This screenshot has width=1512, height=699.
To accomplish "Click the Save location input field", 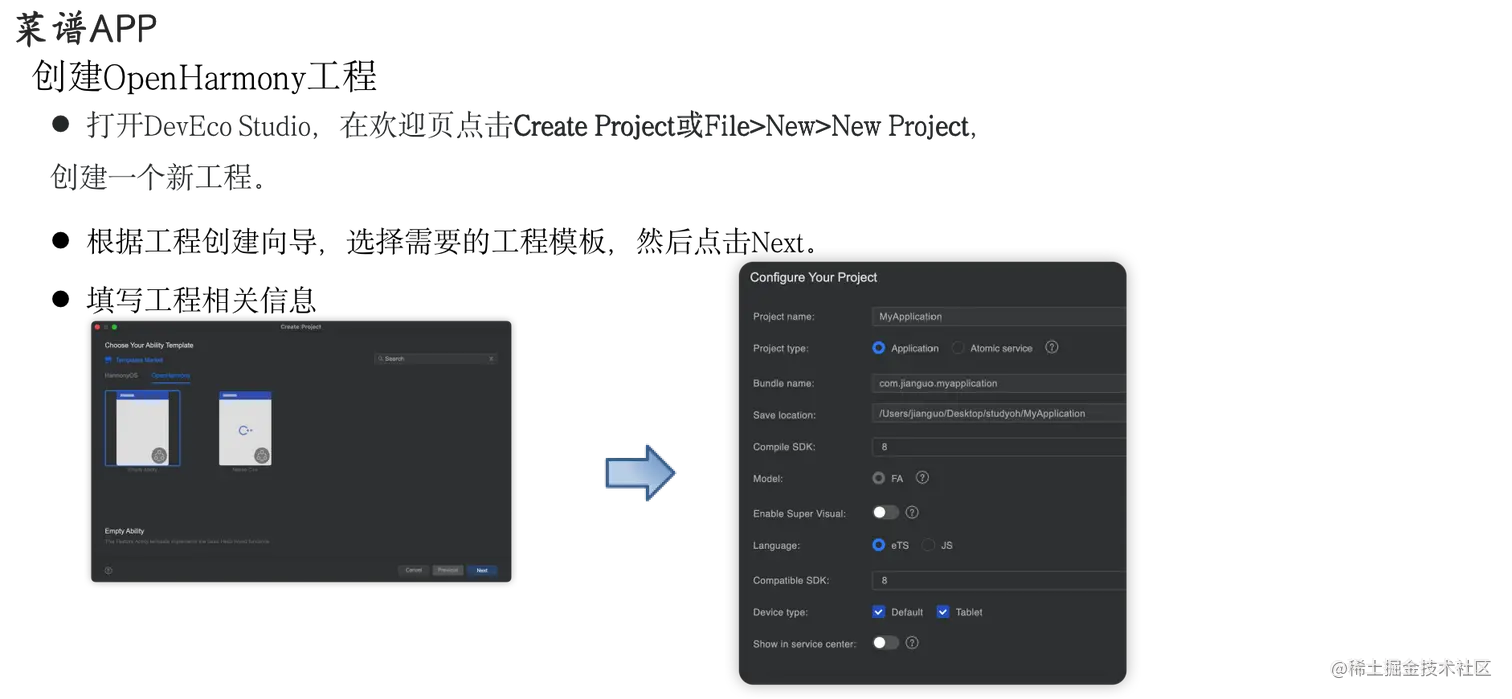I will tap(999, 413).
